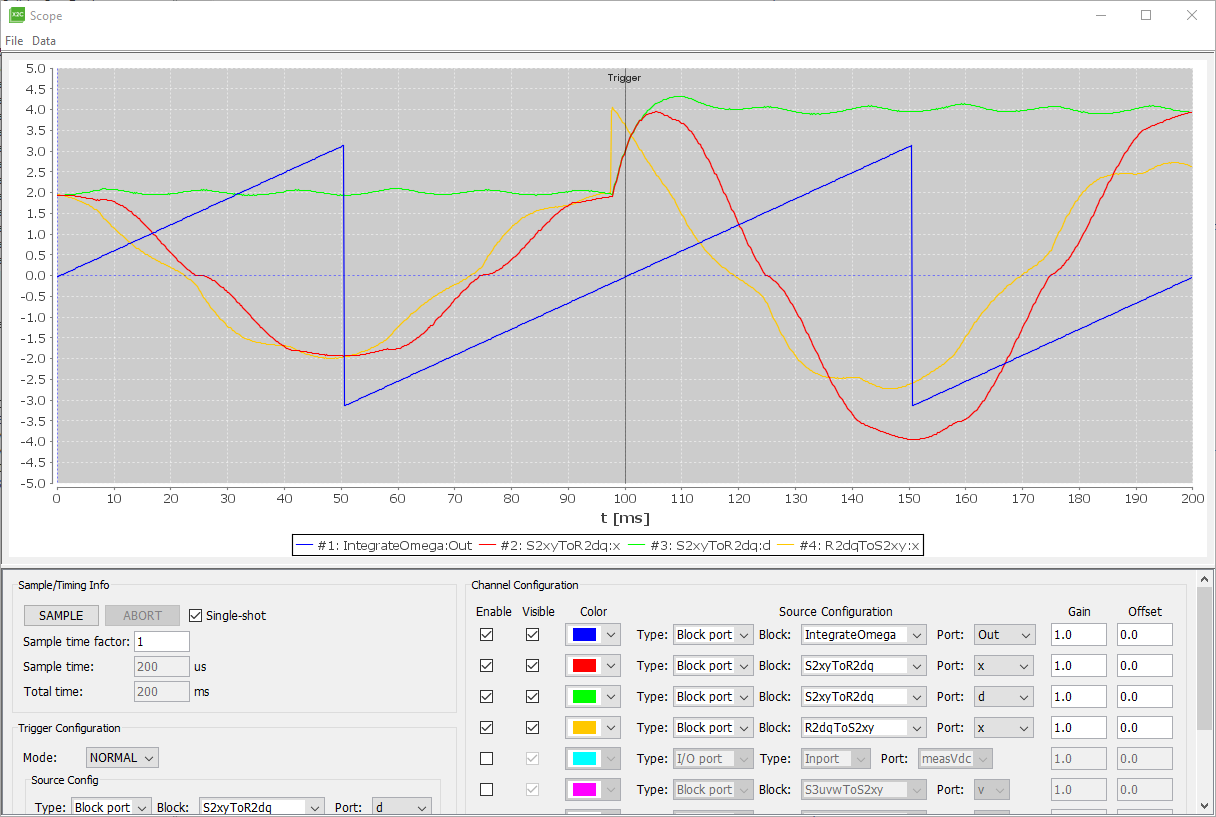
Task: Open the trigger Mode dropdown showing NORMAL
Action: [x=121, y=757]
